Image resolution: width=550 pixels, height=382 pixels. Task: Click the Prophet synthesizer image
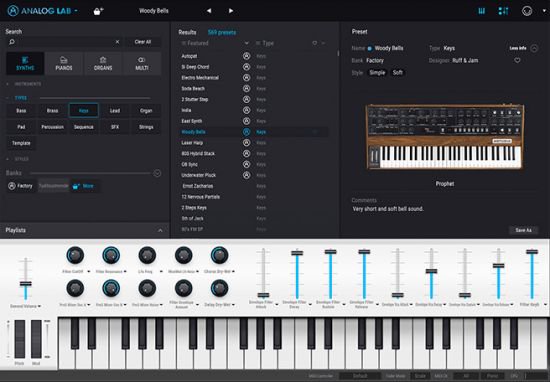(445, 137)
